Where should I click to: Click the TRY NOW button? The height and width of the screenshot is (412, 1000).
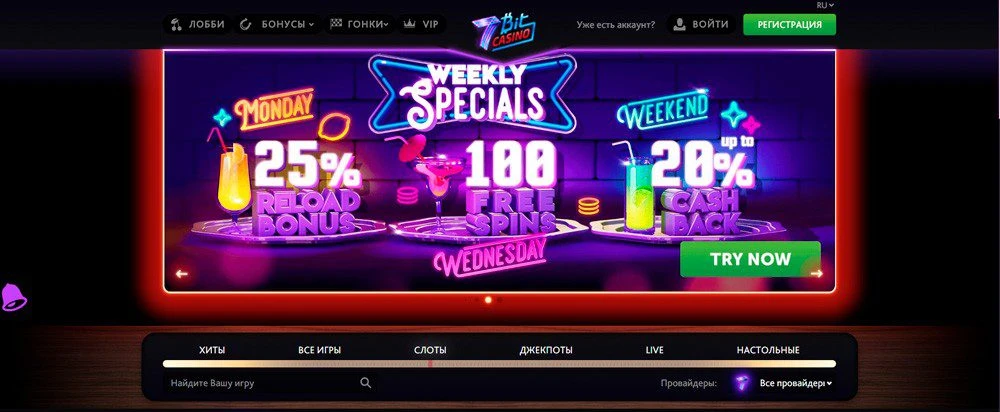click(750, 259)
